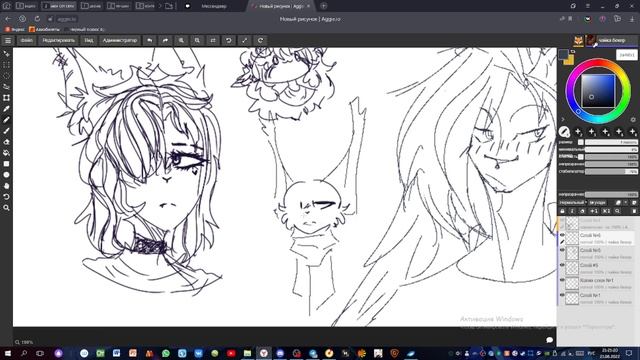This screenshot has height=360, width=640.
Task: Adjust the размер brush size slider
Action: (611, 142)
